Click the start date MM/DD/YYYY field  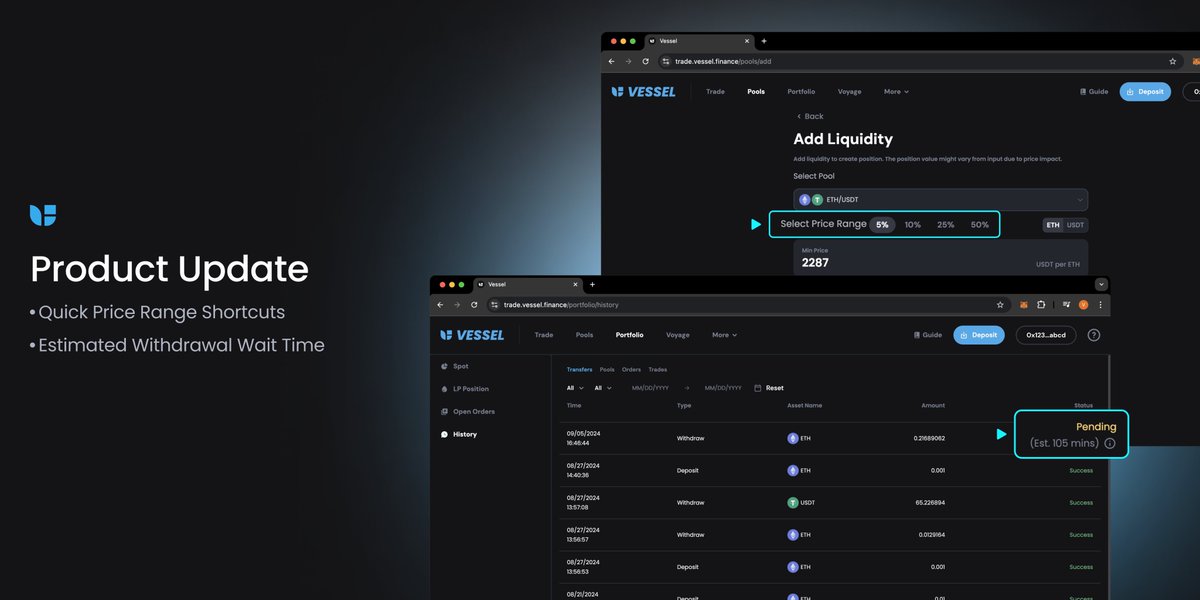click(649, 388)
